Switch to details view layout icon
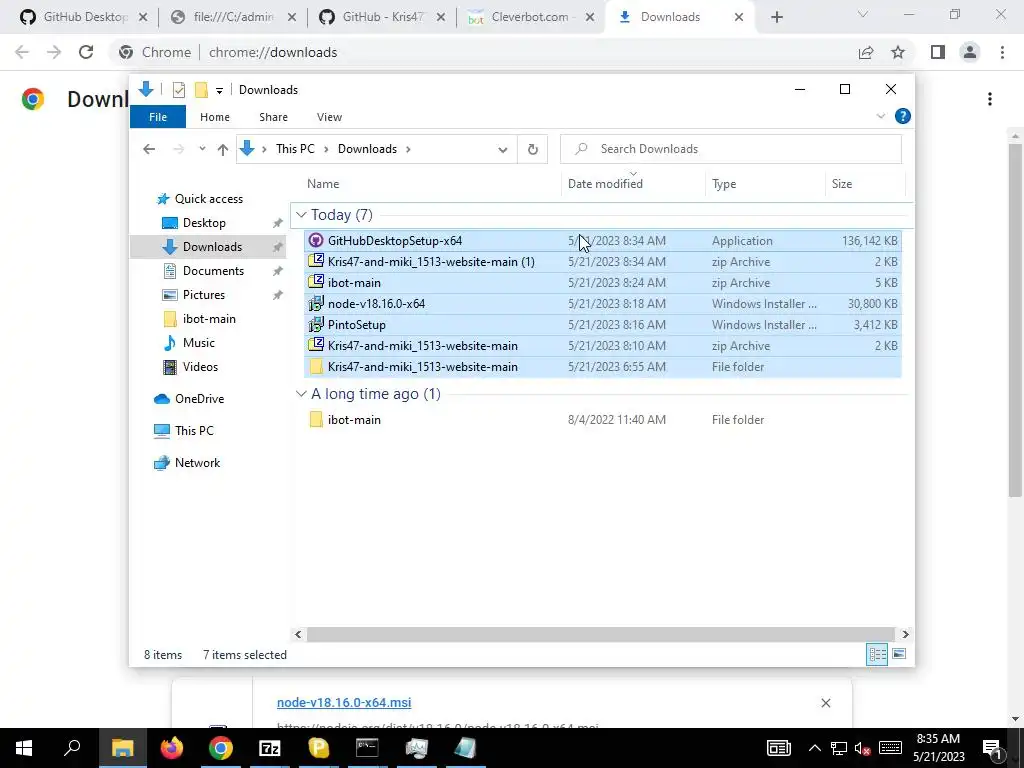 877,654
